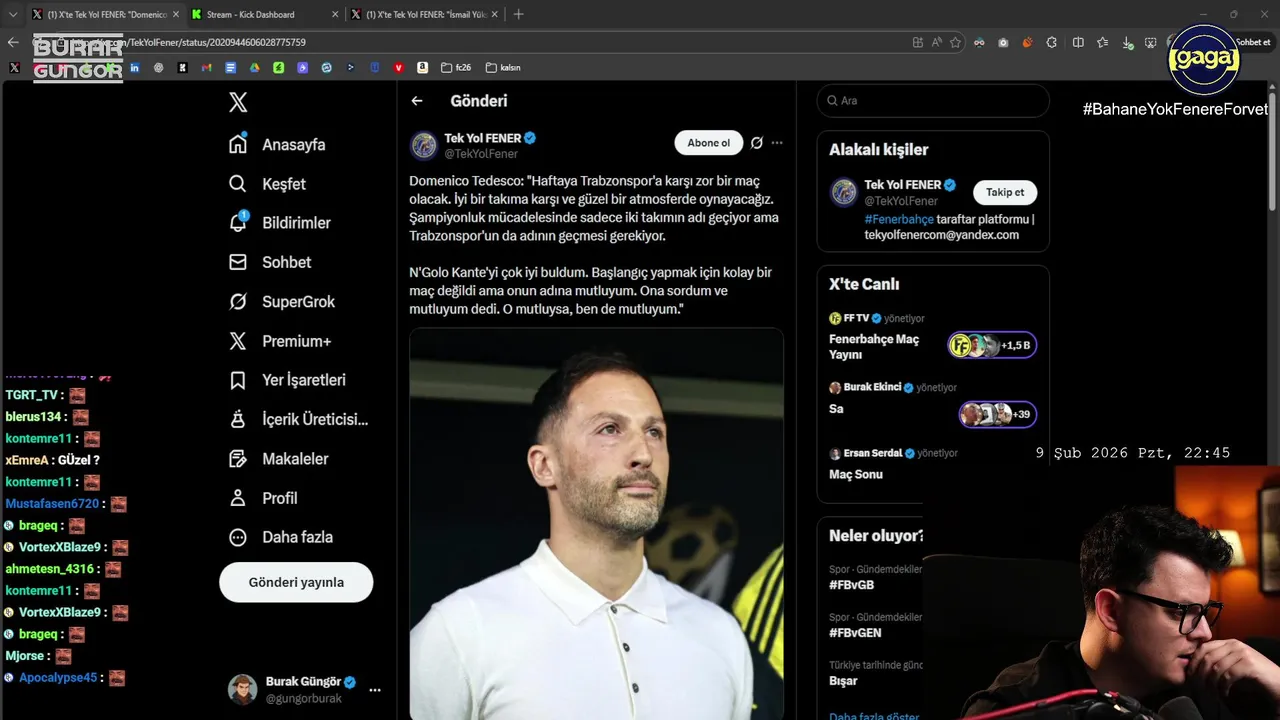Open a new browser tab

click(x=518, y=14)
